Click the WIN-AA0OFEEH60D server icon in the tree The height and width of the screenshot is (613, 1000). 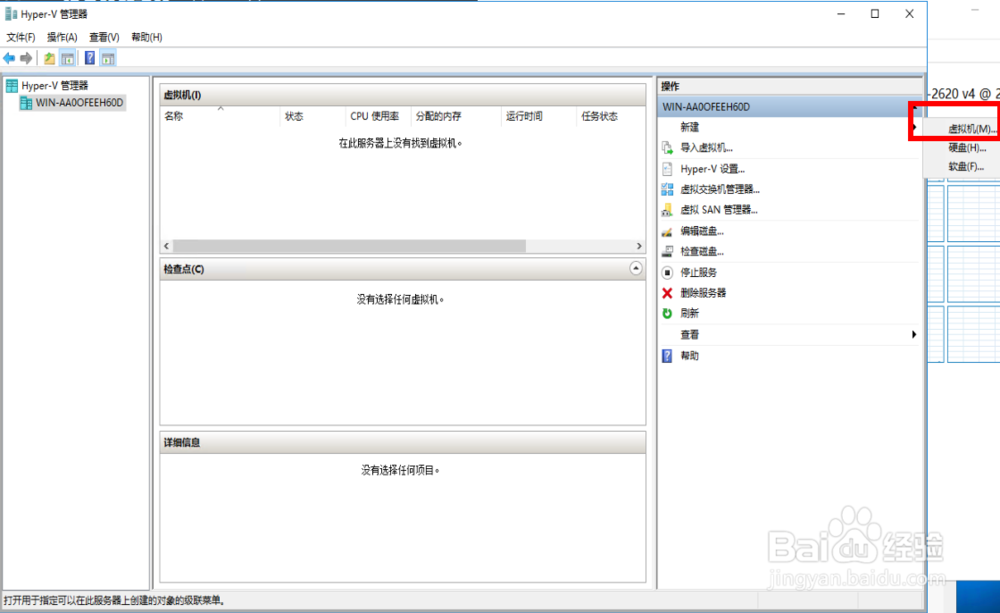(26, 103)
